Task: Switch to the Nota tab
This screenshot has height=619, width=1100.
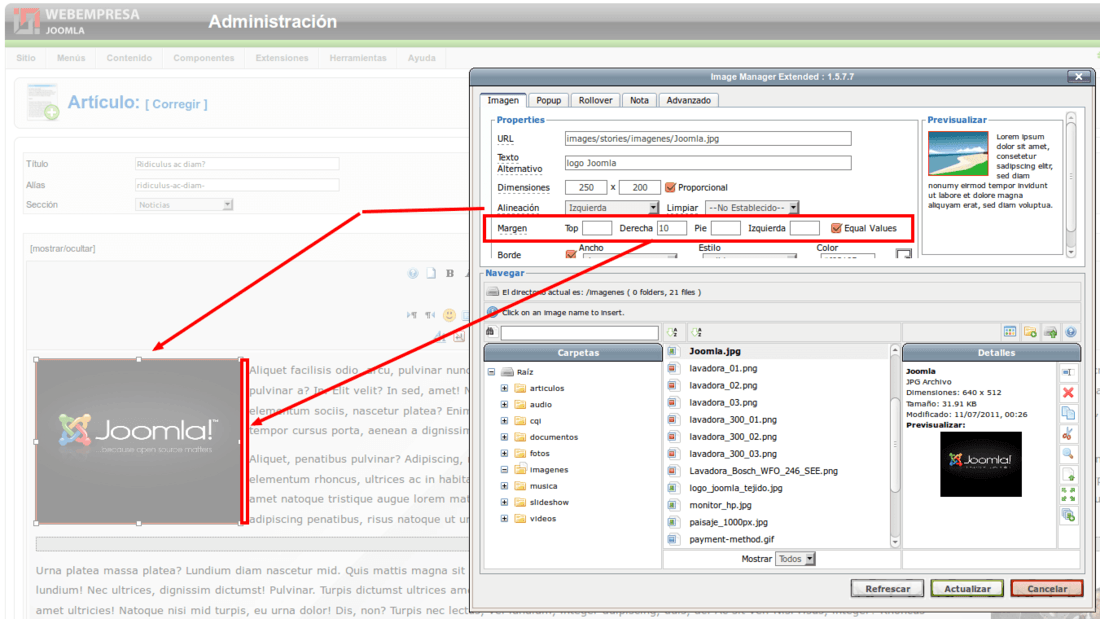Action: (x=639, y=100)
